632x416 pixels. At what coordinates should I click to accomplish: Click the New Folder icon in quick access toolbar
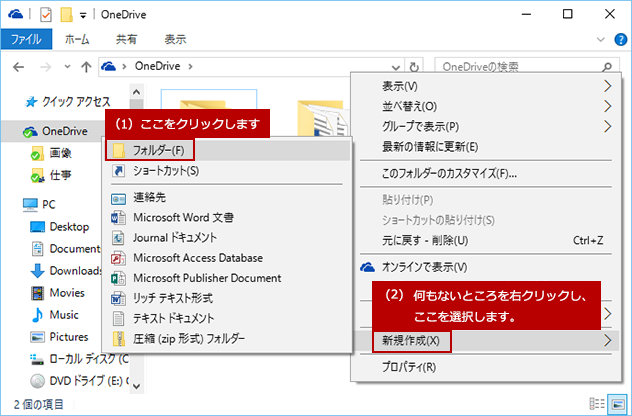pyautogui.click(x=66, y=15)
